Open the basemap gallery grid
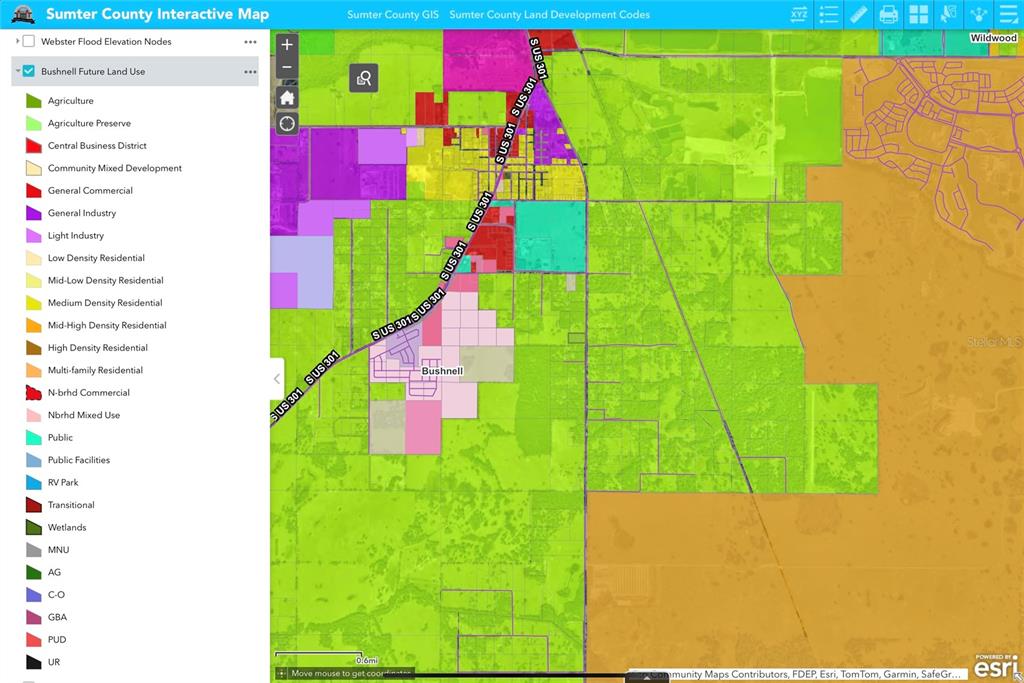The image size is (1024, 683). click(x=918, y=14)
